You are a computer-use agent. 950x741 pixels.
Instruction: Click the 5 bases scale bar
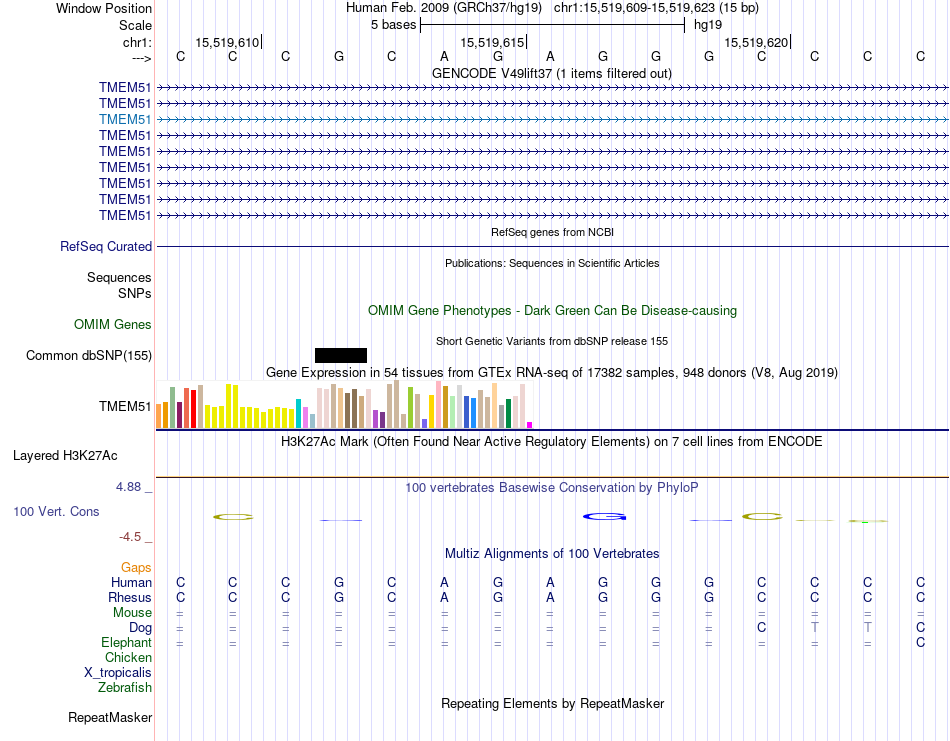pyautogui.click(x=552, y=25)
